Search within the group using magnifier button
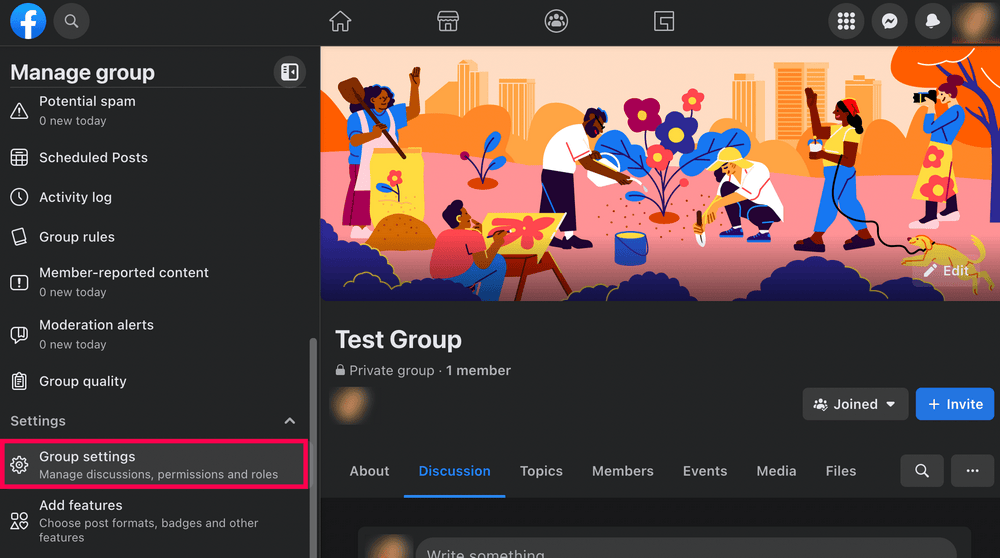The width and height of the screenshot is (1000, 558). (x=922, y=471)
